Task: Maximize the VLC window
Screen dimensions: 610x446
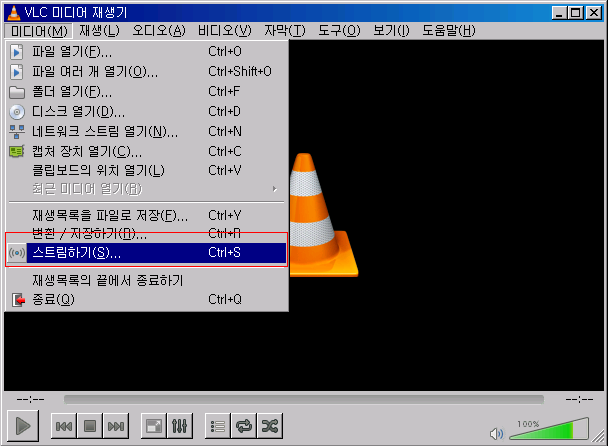Action: pyautogui.click(x=575, y=13)
